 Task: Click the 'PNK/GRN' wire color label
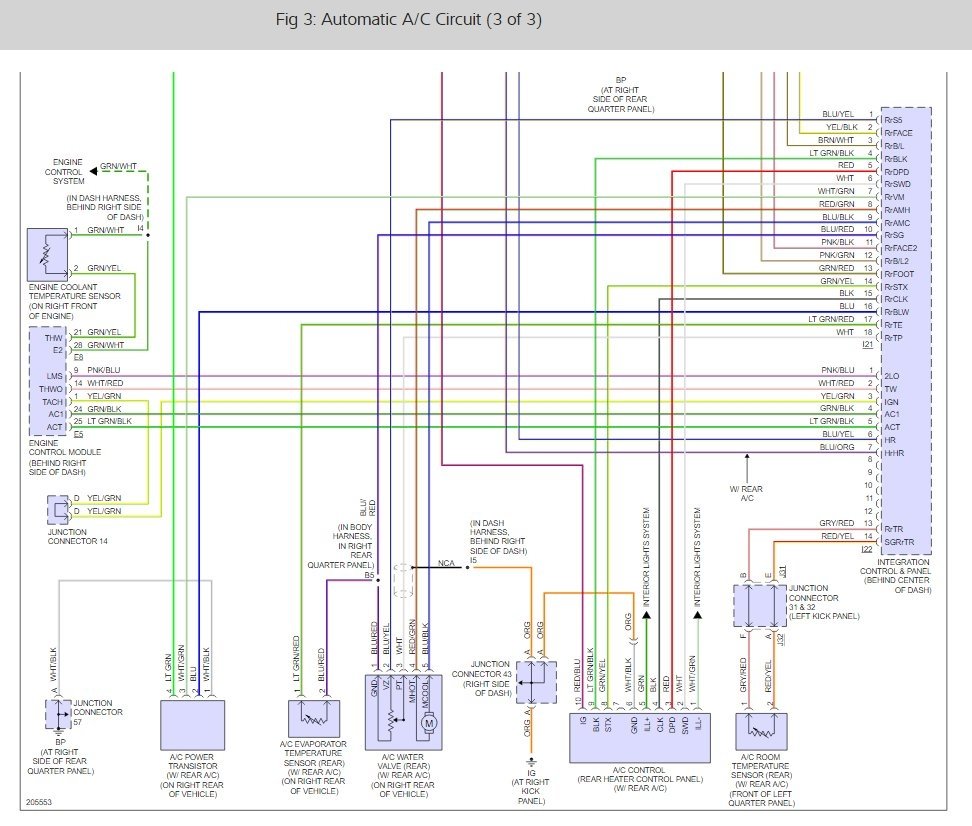(x=837, y=255)
